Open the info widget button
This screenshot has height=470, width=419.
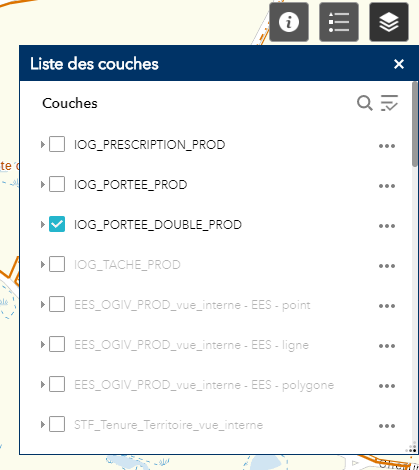pyautogui.click(x=289, y=22)
